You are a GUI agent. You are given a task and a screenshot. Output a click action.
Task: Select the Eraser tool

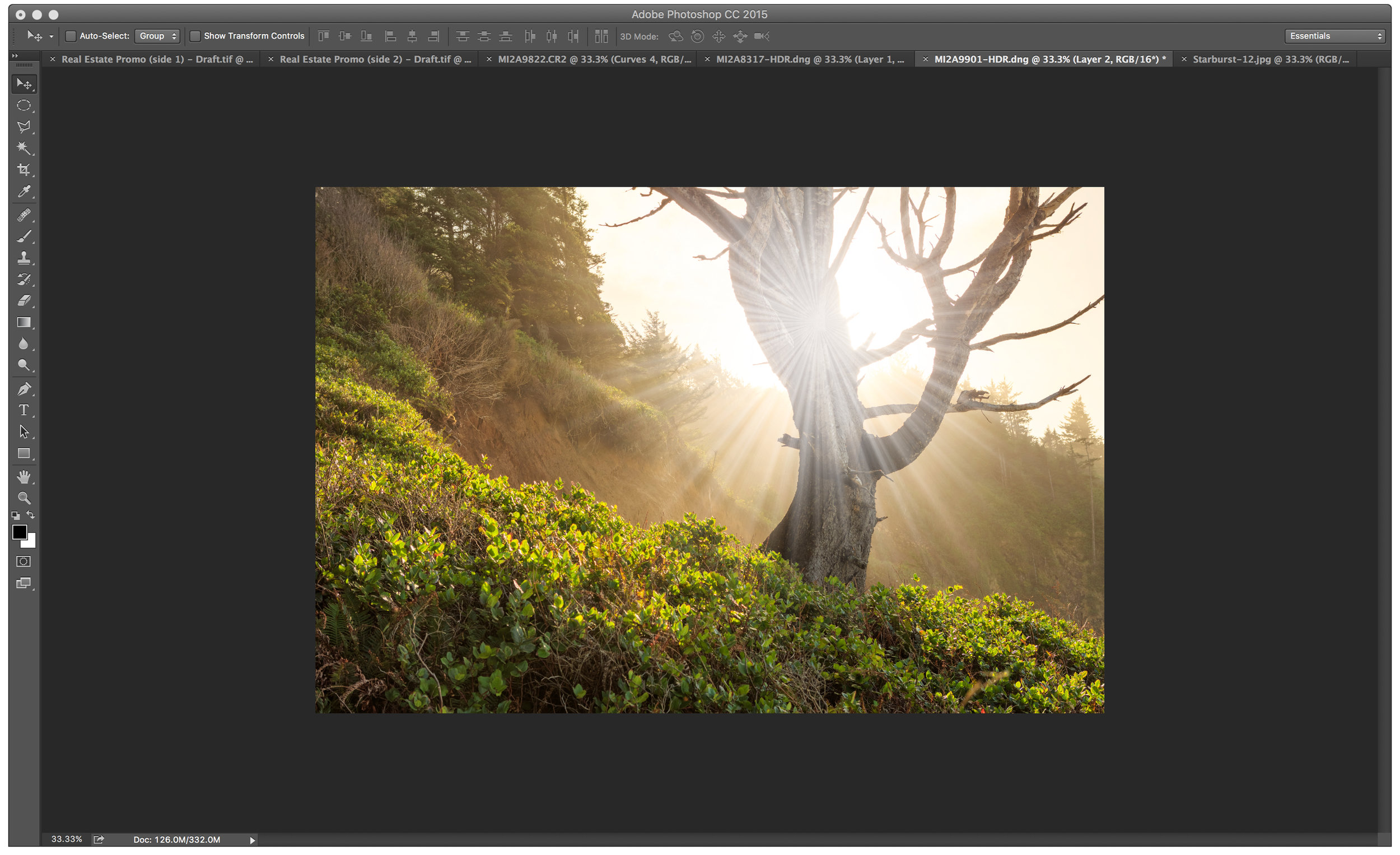[24, 301]
